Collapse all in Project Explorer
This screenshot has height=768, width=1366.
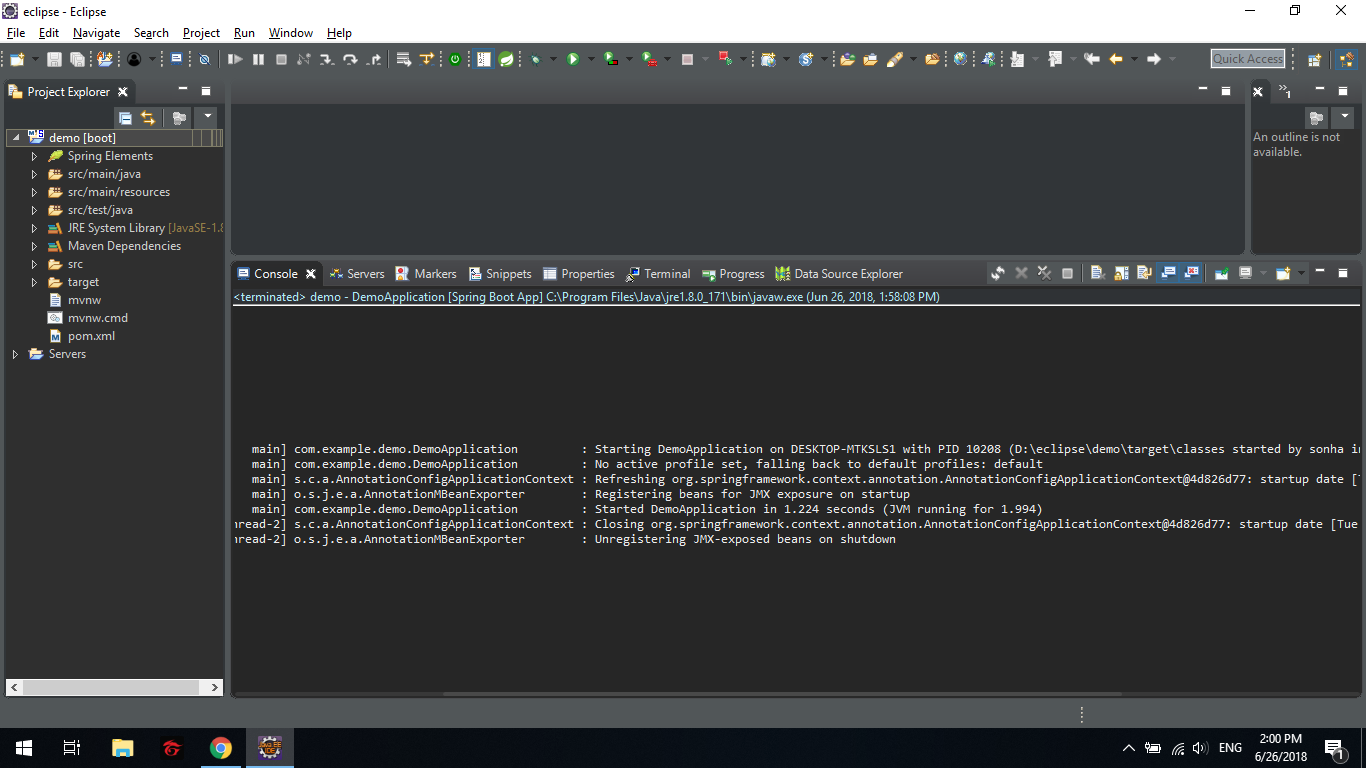pyautogui.click(x=125, y=118)
